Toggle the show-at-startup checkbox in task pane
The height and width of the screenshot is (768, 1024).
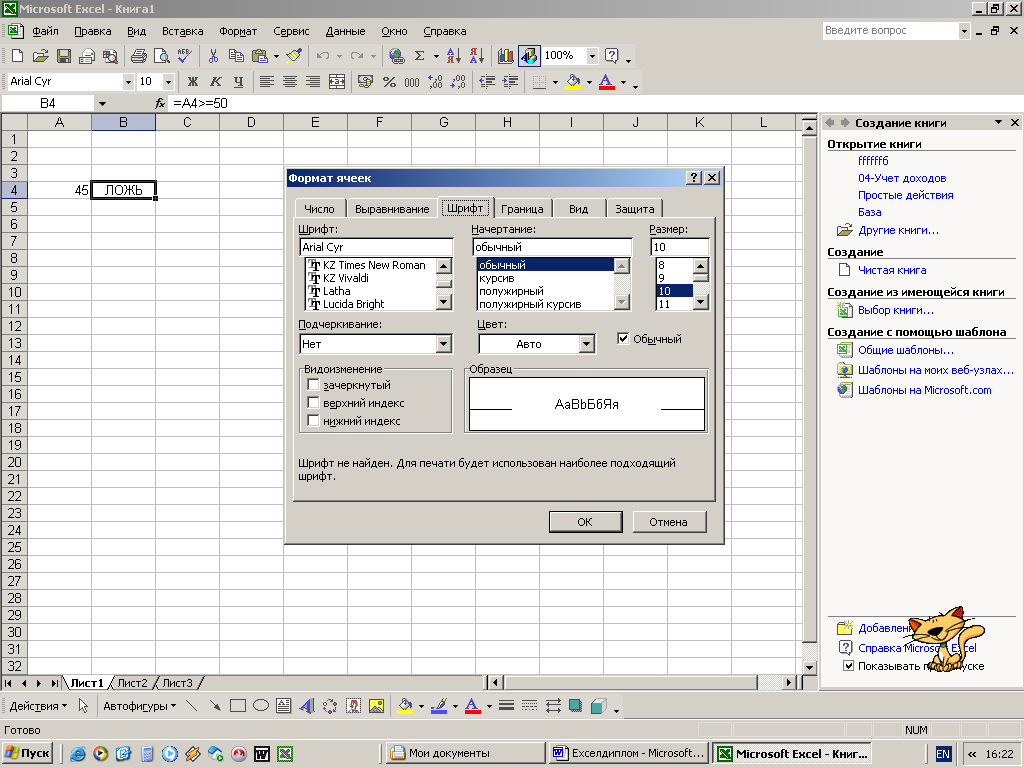click(x=848, y=666)
